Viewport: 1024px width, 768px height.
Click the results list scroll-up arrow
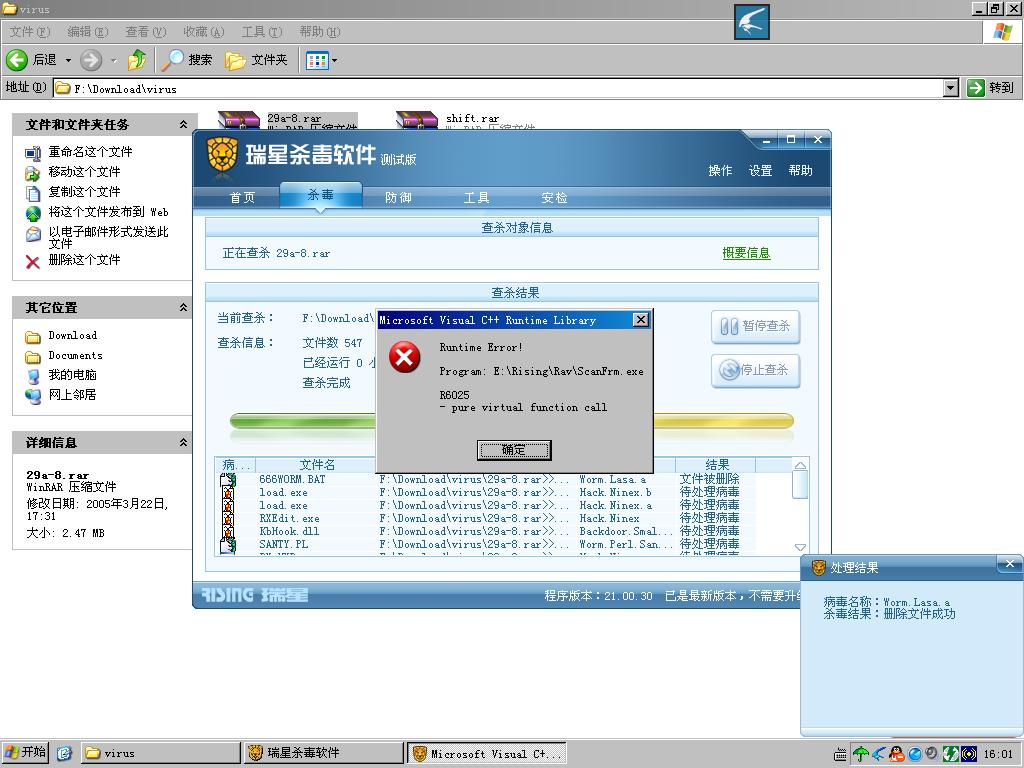pos(800,465)
